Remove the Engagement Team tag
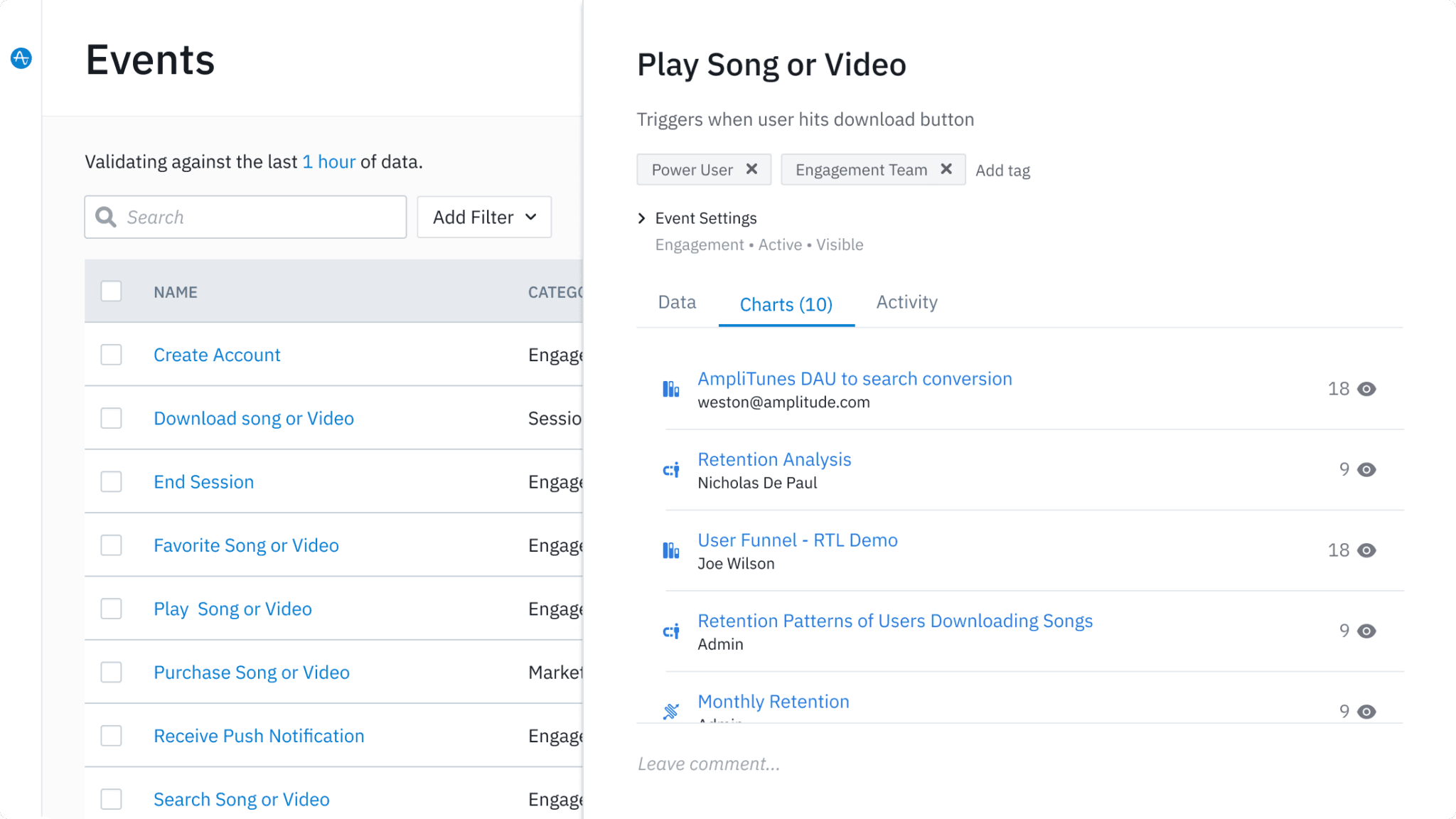The width and height of the screenshot is (1456, 819). [946, 169]
